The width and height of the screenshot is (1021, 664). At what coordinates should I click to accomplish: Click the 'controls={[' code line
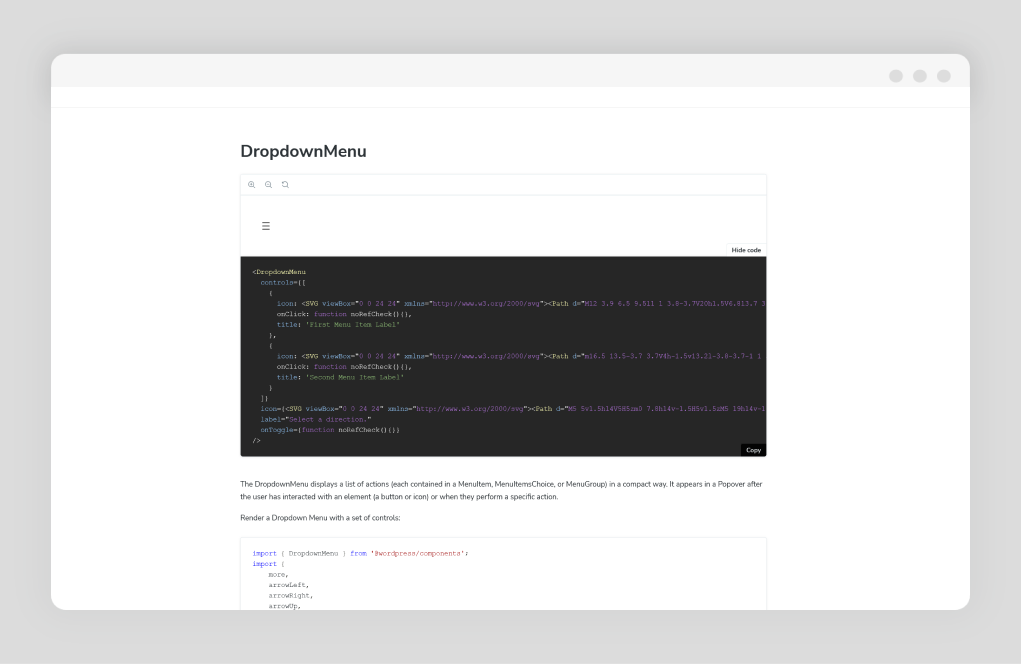[283, 283]
